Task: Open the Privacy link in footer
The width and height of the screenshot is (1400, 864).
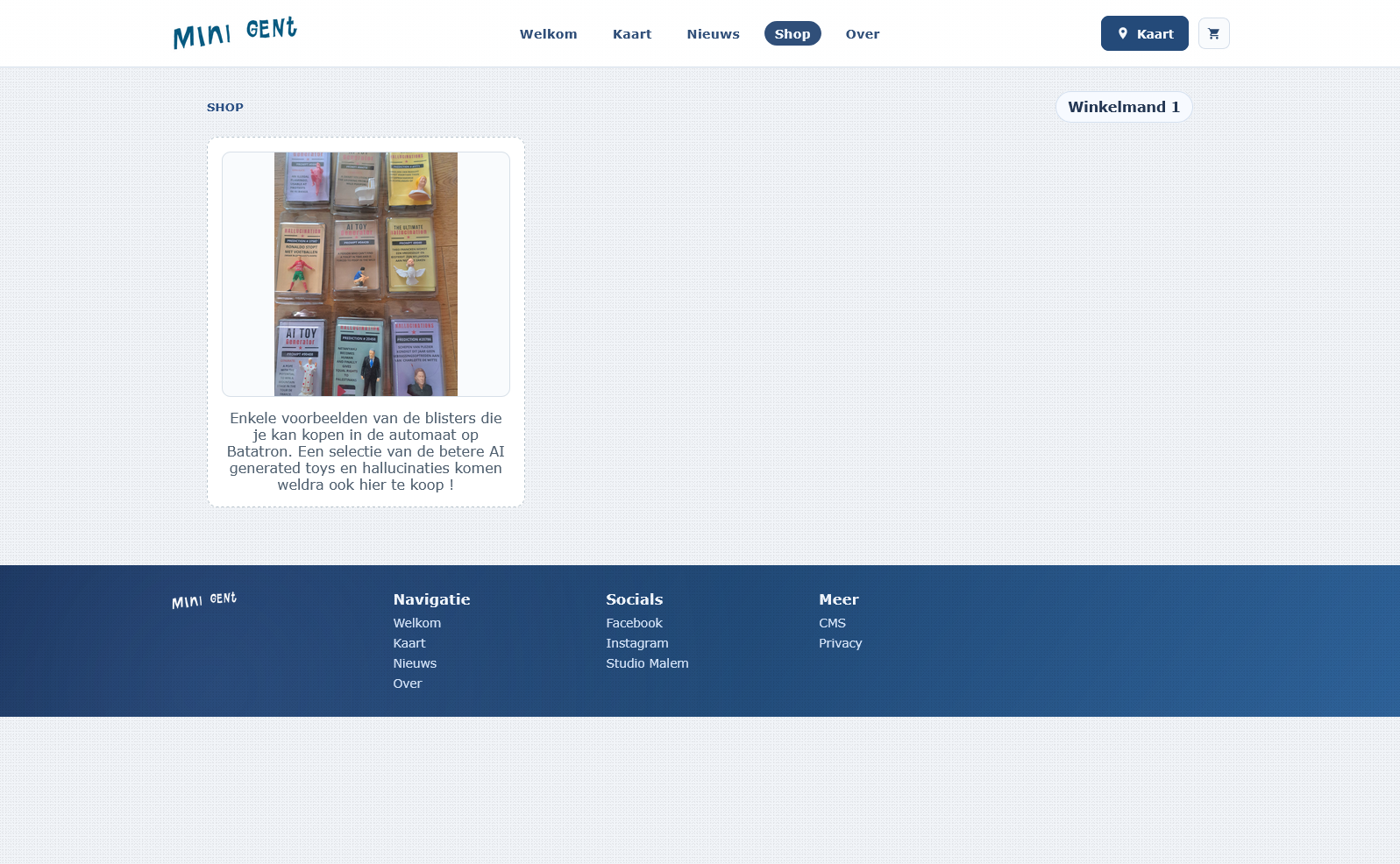Action: [841, 643]
